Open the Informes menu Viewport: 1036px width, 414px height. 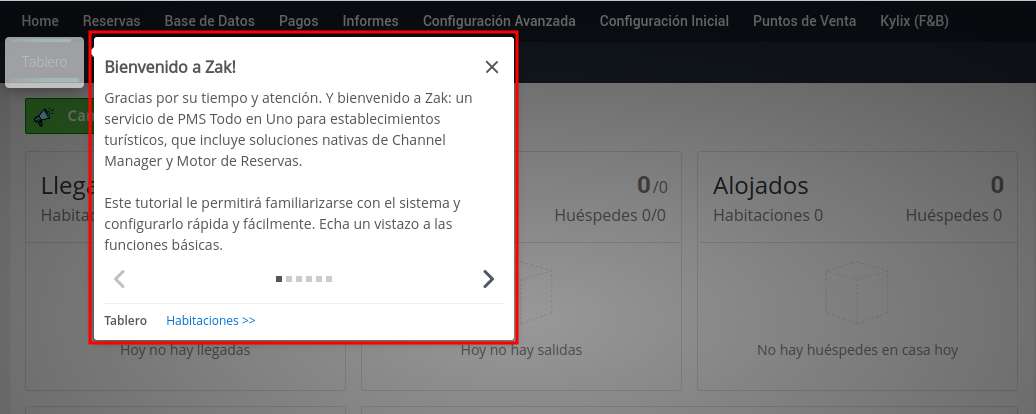point(370,21)
